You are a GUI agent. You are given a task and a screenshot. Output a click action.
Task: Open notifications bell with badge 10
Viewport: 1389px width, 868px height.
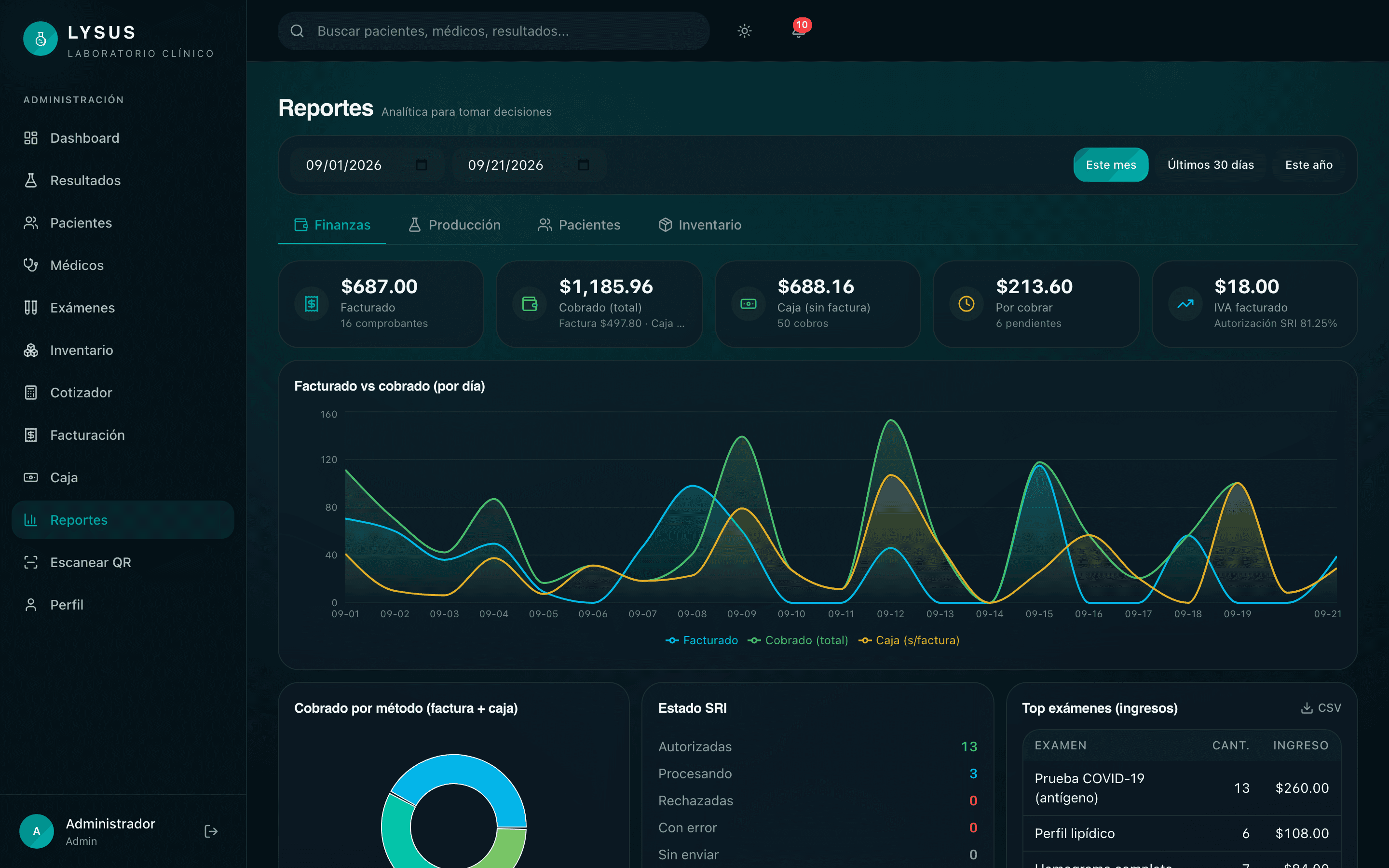(x=798, y=30)
